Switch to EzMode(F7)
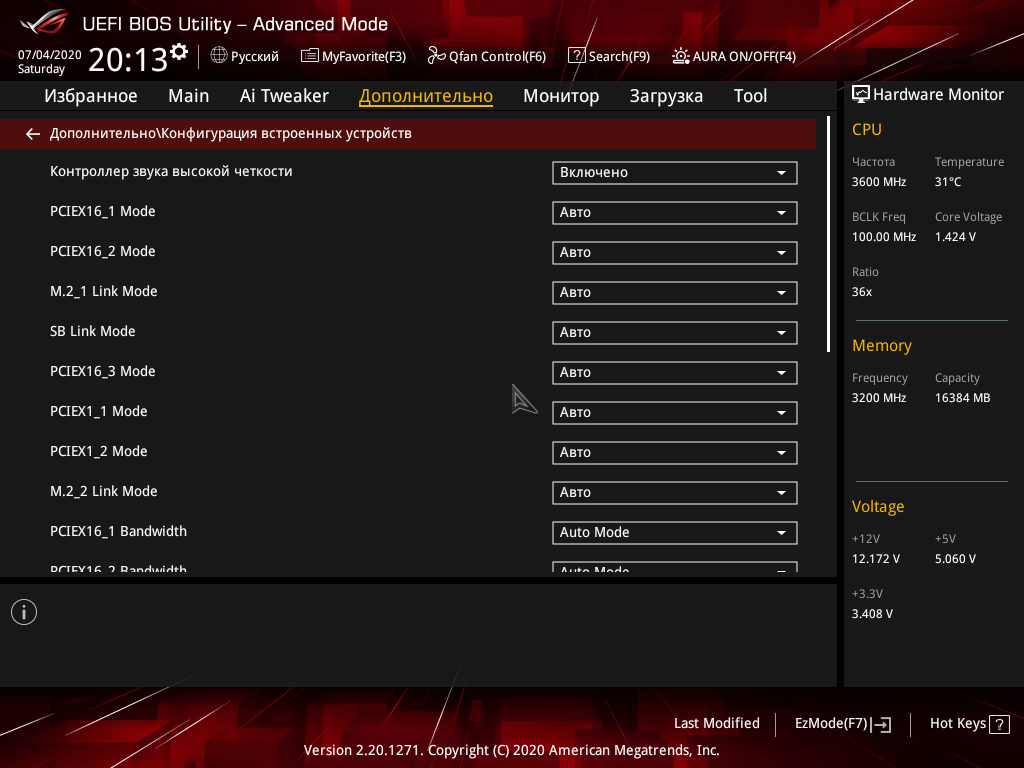Image resolution: width=1024 pixels, height=768 pixels. pyautogui.click(x=842, y=724)
